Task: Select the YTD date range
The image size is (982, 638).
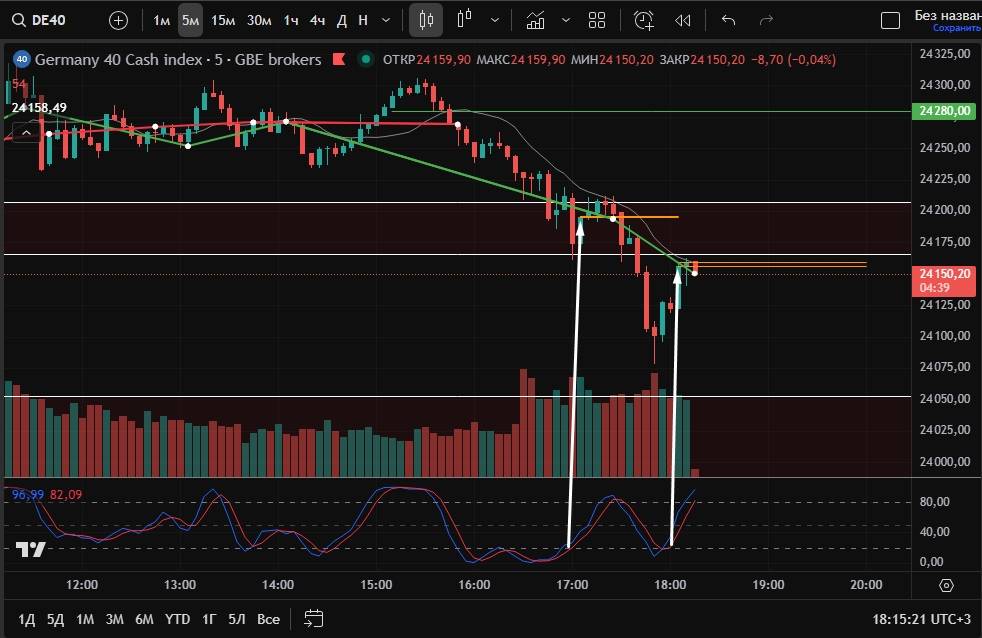Action: point(177,619)
